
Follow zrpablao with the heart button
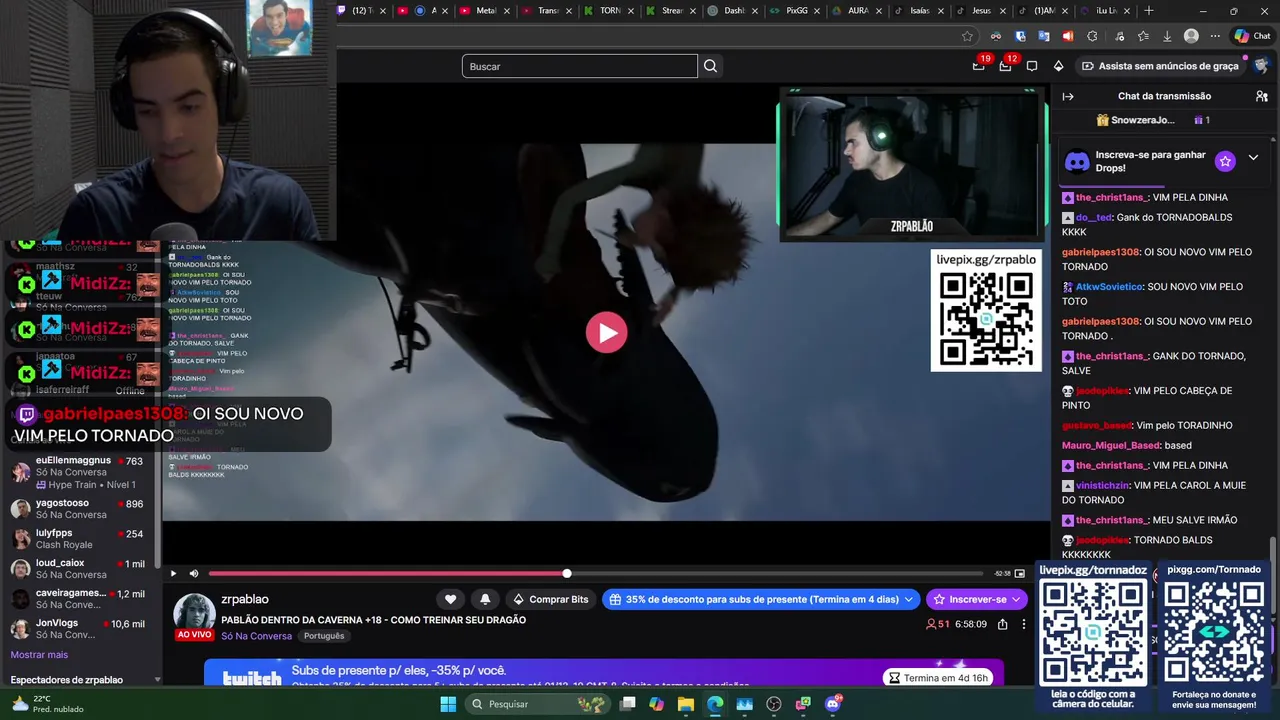450,599
